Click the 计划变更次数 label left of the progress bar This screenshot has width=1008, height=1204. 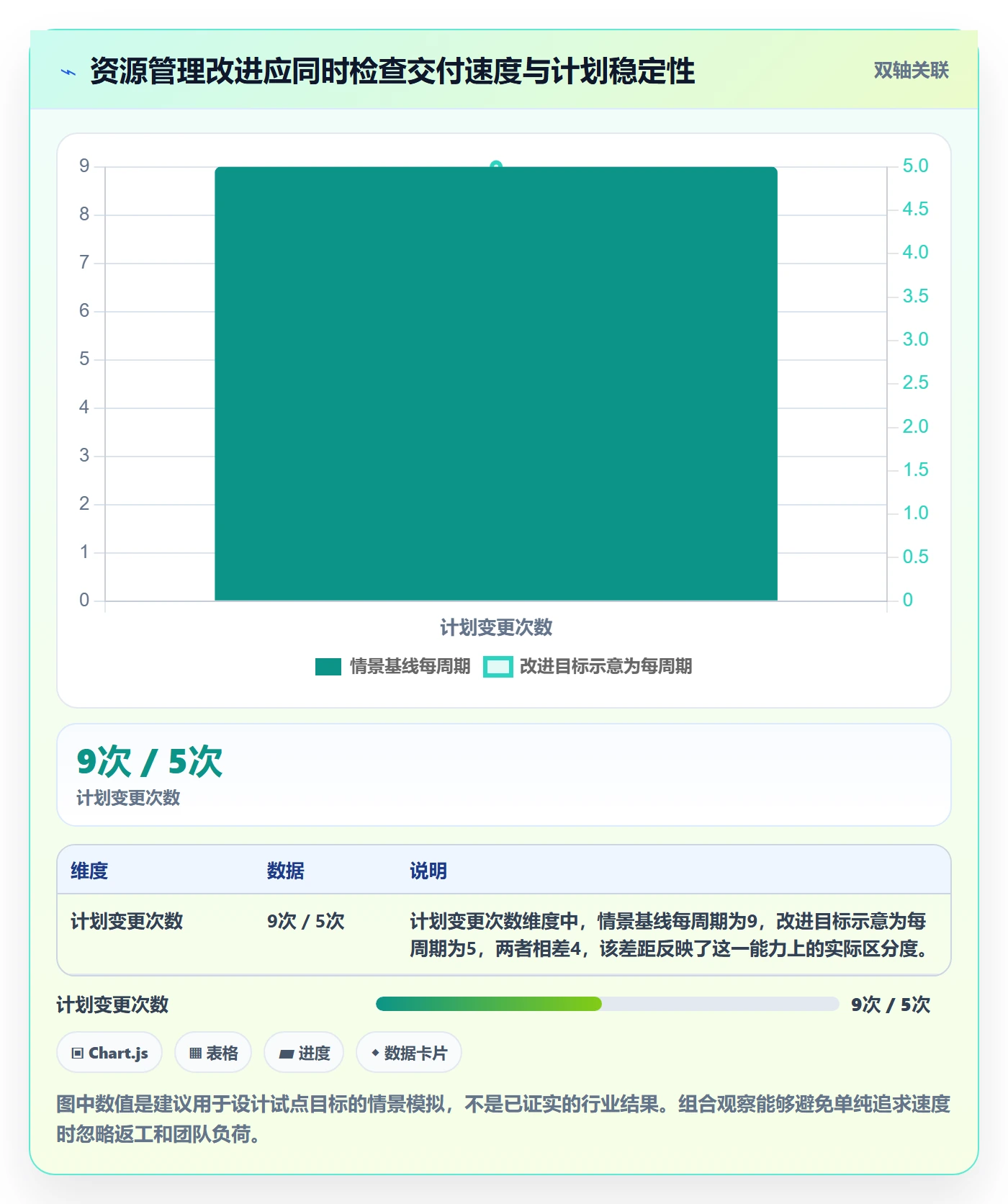pyautogui.click(x=112, y=1005)
